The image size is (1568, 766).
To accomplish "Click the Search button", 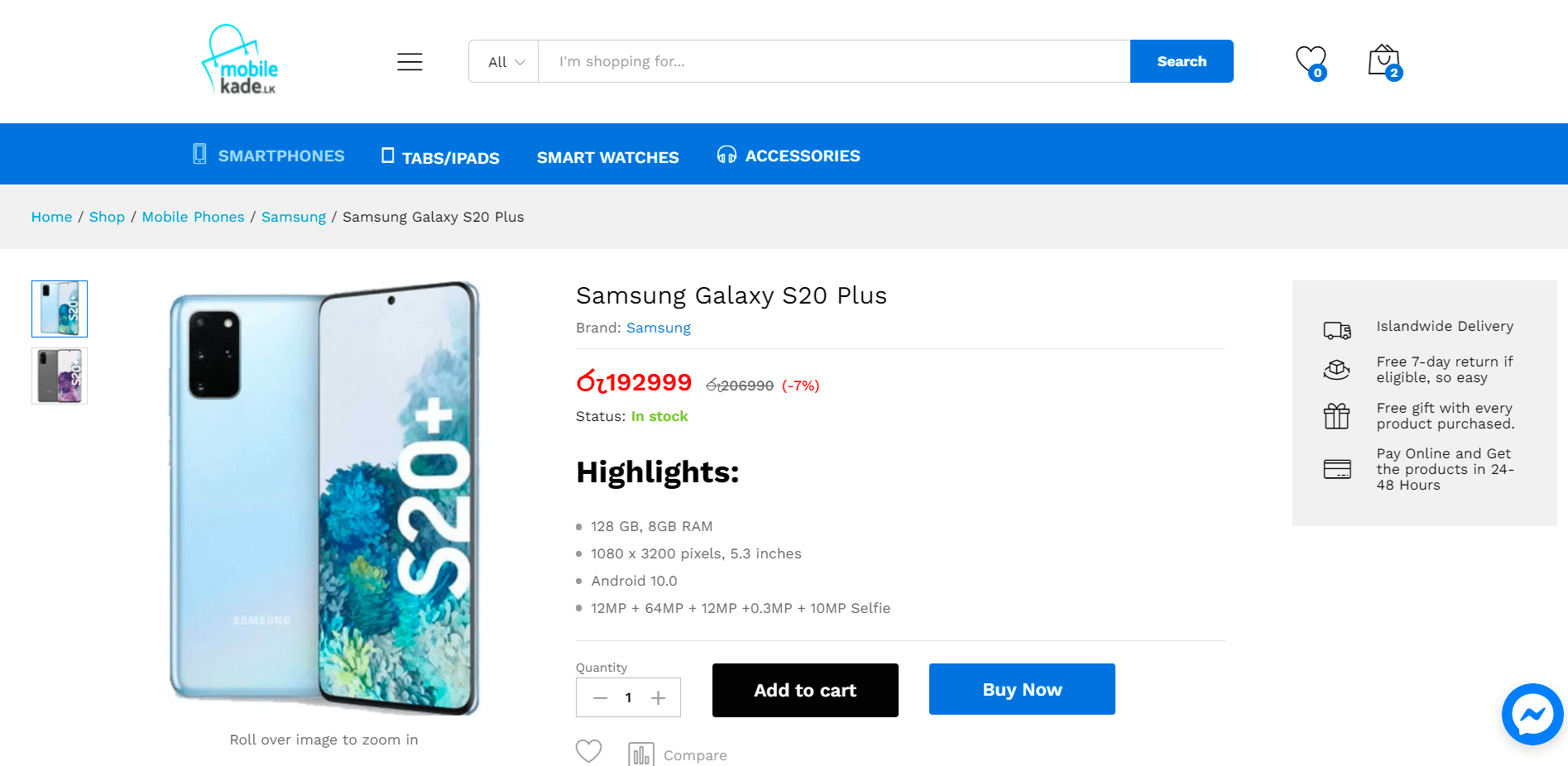I will click(x=1182, y=61).
